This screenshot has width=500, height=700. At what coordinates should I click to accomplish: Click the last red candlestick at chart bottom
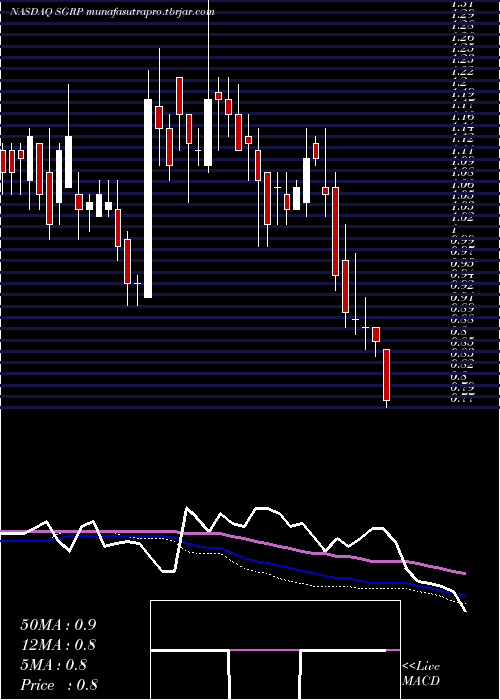tap(387, 375)
